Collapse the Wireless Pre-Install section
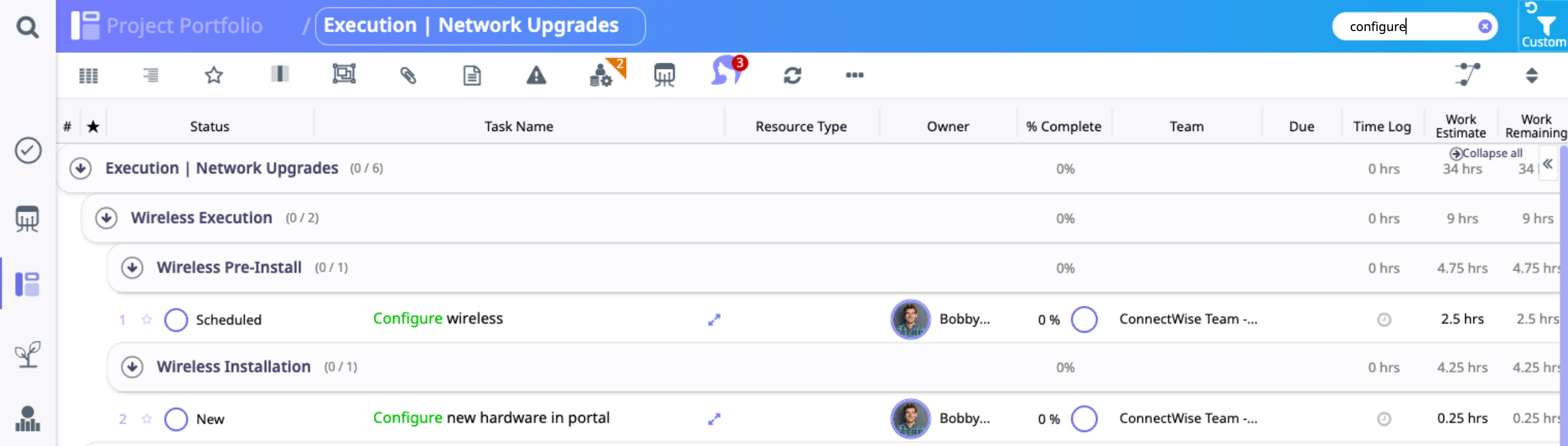This screenshot has width=1568, height=446. pos(132,267)
